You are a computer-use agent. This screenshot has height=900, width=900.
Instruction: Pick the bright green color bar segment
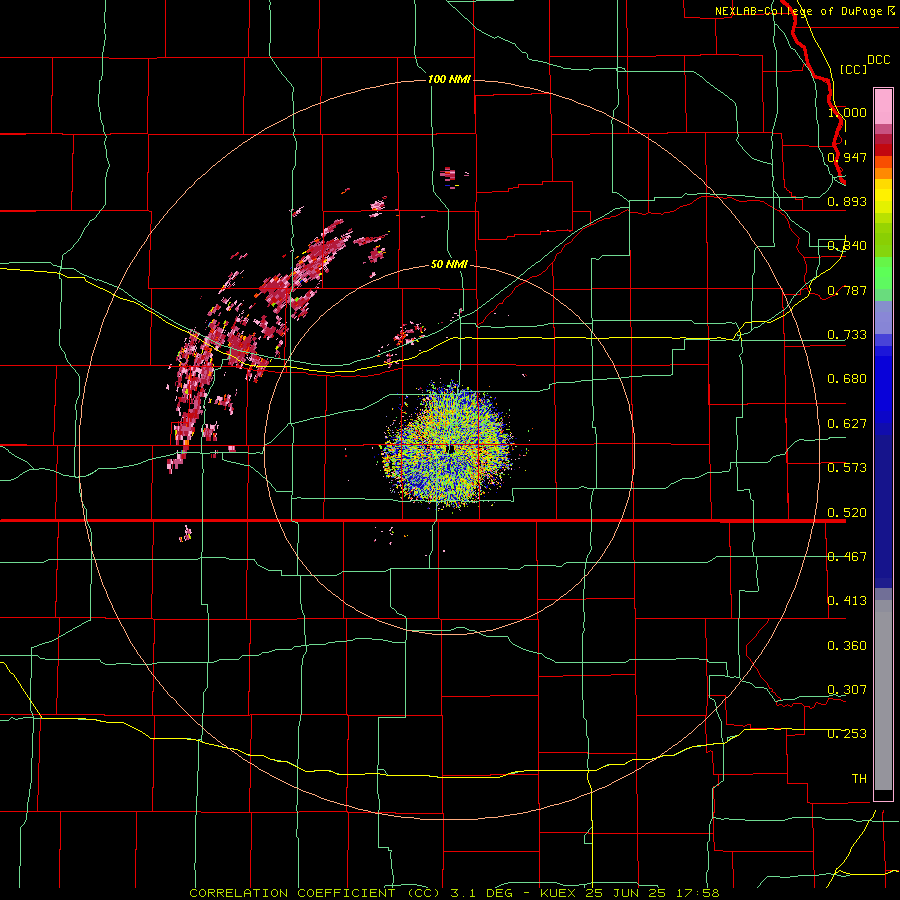pyautogui.click(x=883, y=274)
